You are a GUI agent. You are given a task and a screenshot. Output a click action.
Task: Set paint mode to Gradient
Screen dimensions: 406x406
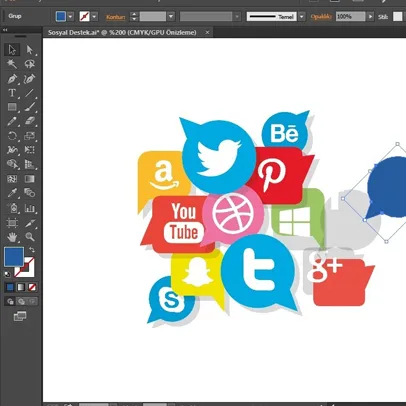21,287
